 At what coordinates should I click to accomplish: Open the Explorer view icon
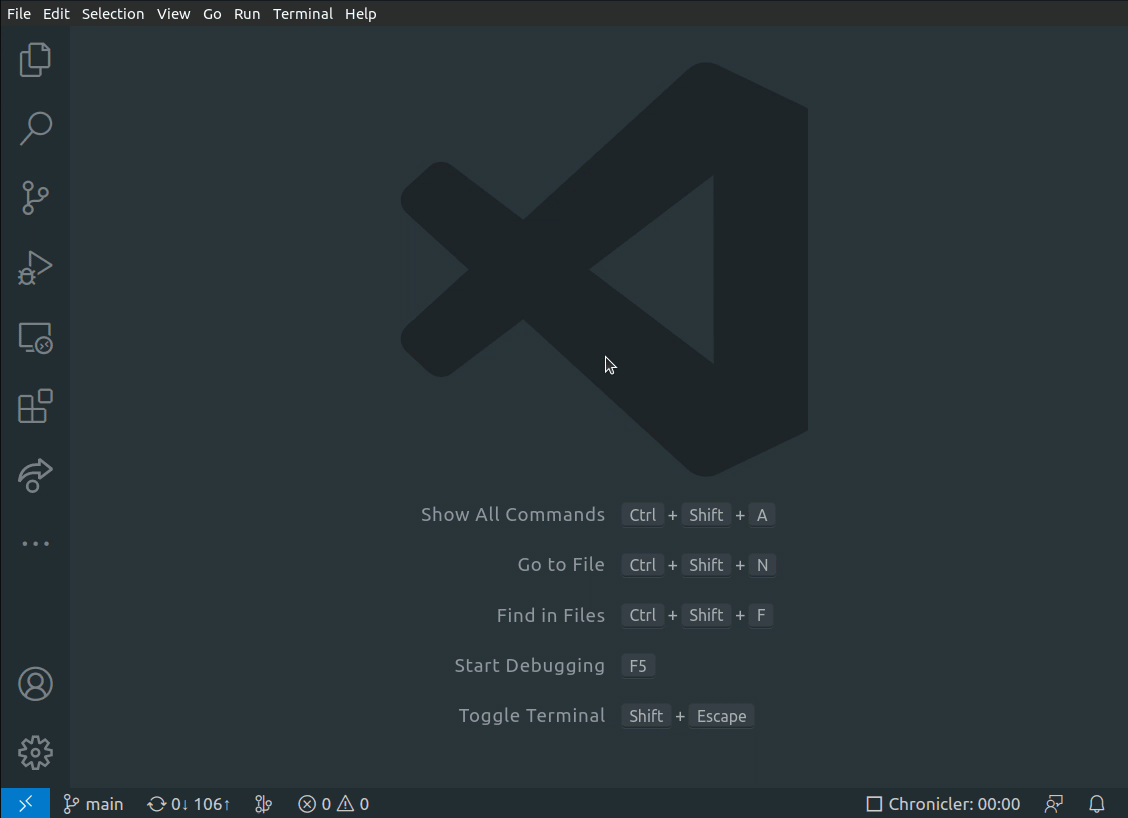(x=35, y=60)
